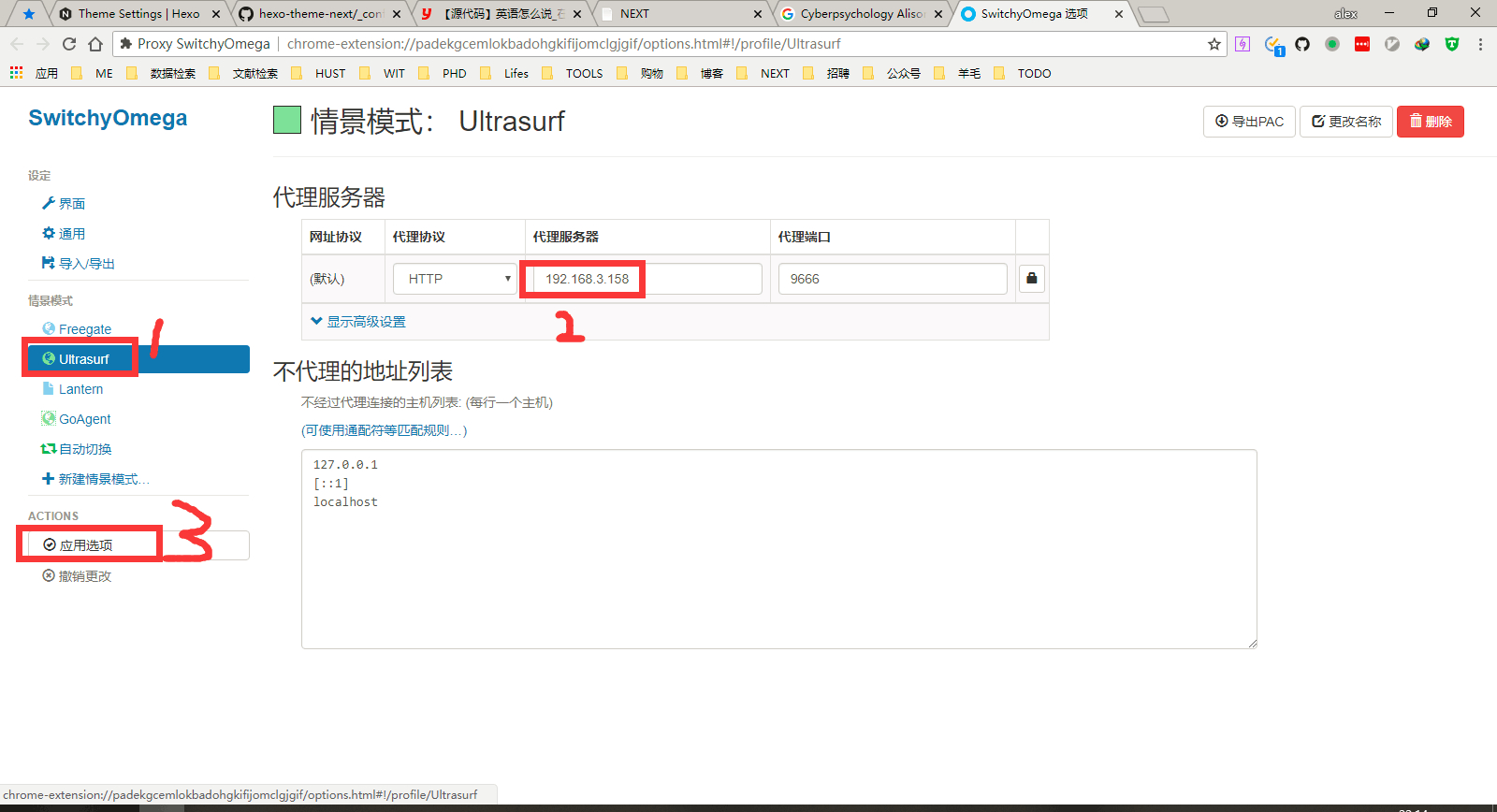
Task: Create new profile via 新建情景模式
Action: click(95, 479)
